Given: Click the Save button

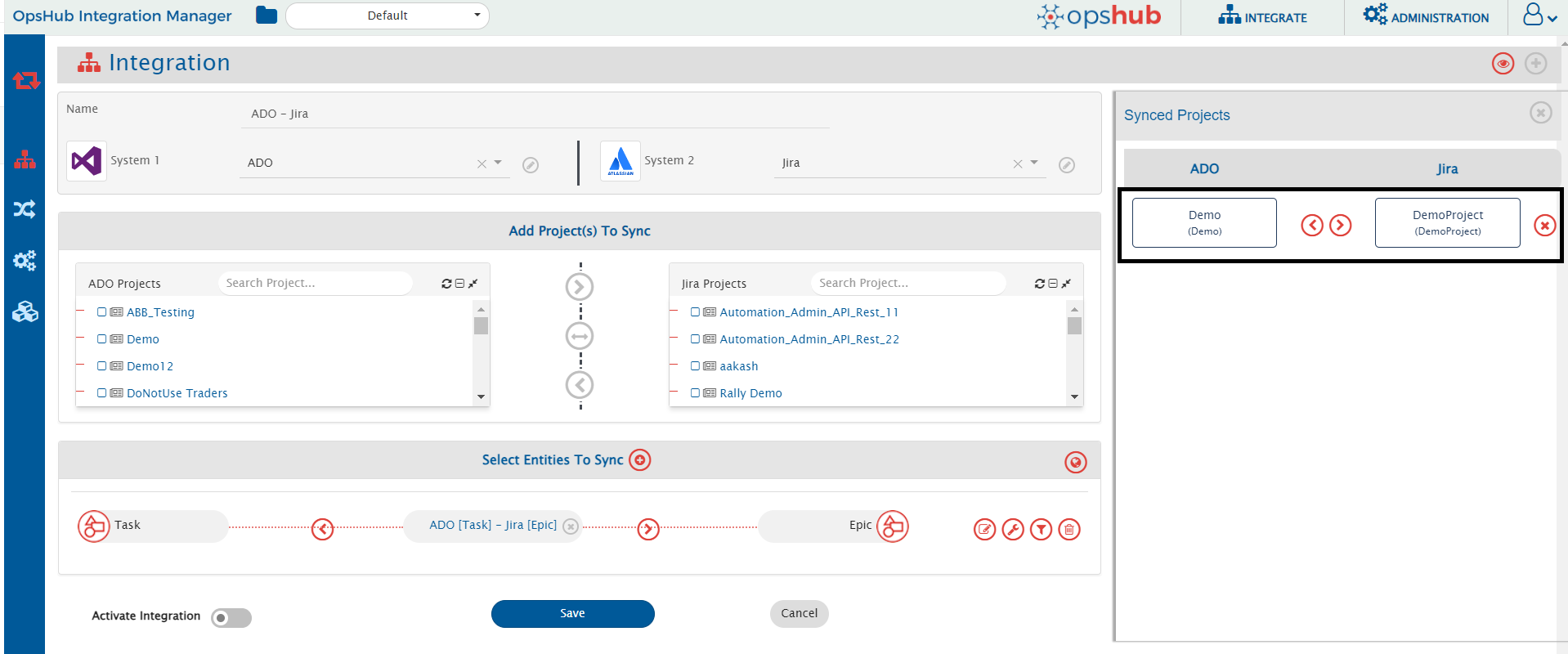Looking at the screenshot, I should (572, 614).
